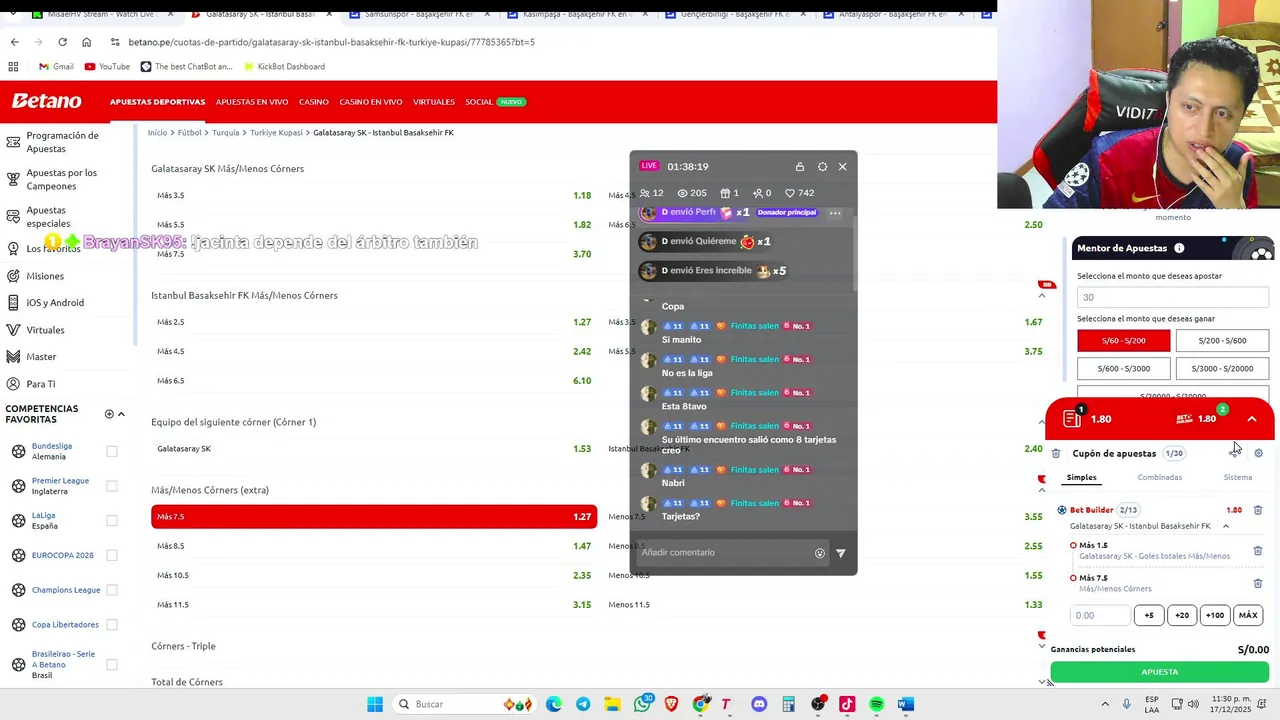1280x720 pixels.
Task: Show hidden system tray icons
Action: click(1105, 704)
